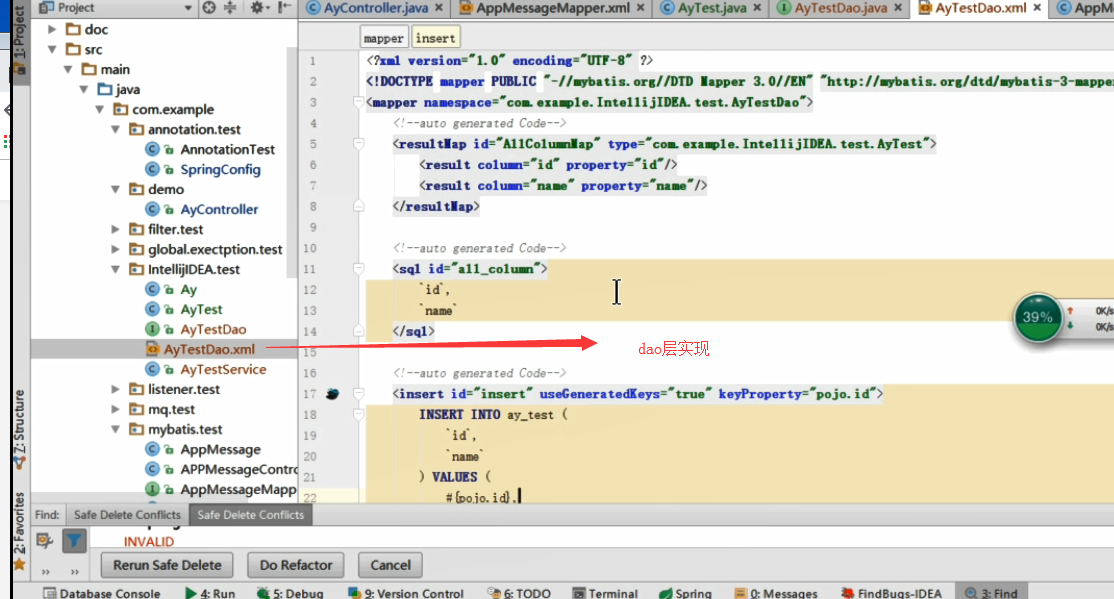Fold the resultMap block on line 5
This screenshot has height=599, width=1114.
(359, 144)
